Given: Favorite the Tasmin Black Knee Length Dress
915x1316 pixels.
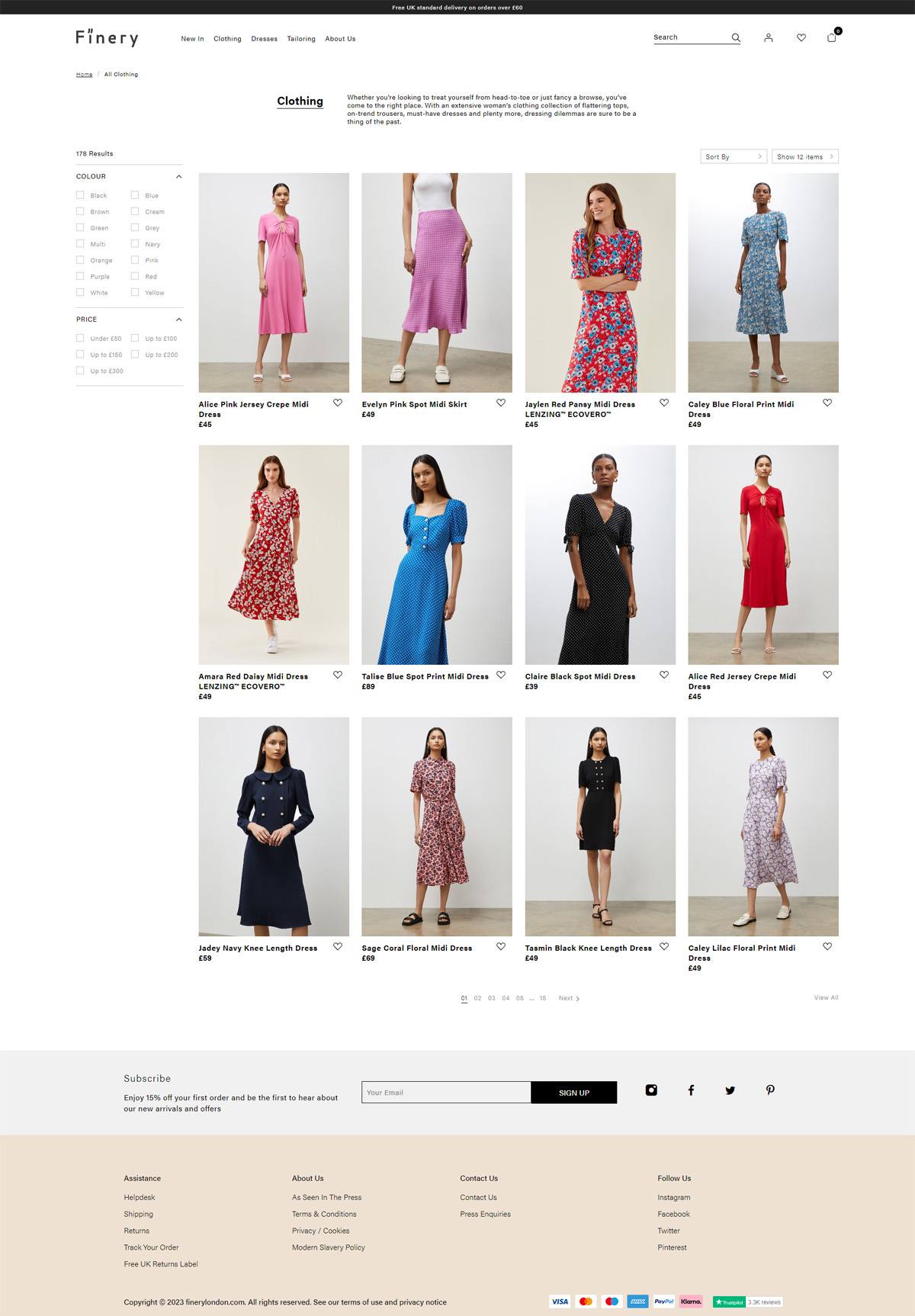Looking at the screenshot, I should pos(664,946).
